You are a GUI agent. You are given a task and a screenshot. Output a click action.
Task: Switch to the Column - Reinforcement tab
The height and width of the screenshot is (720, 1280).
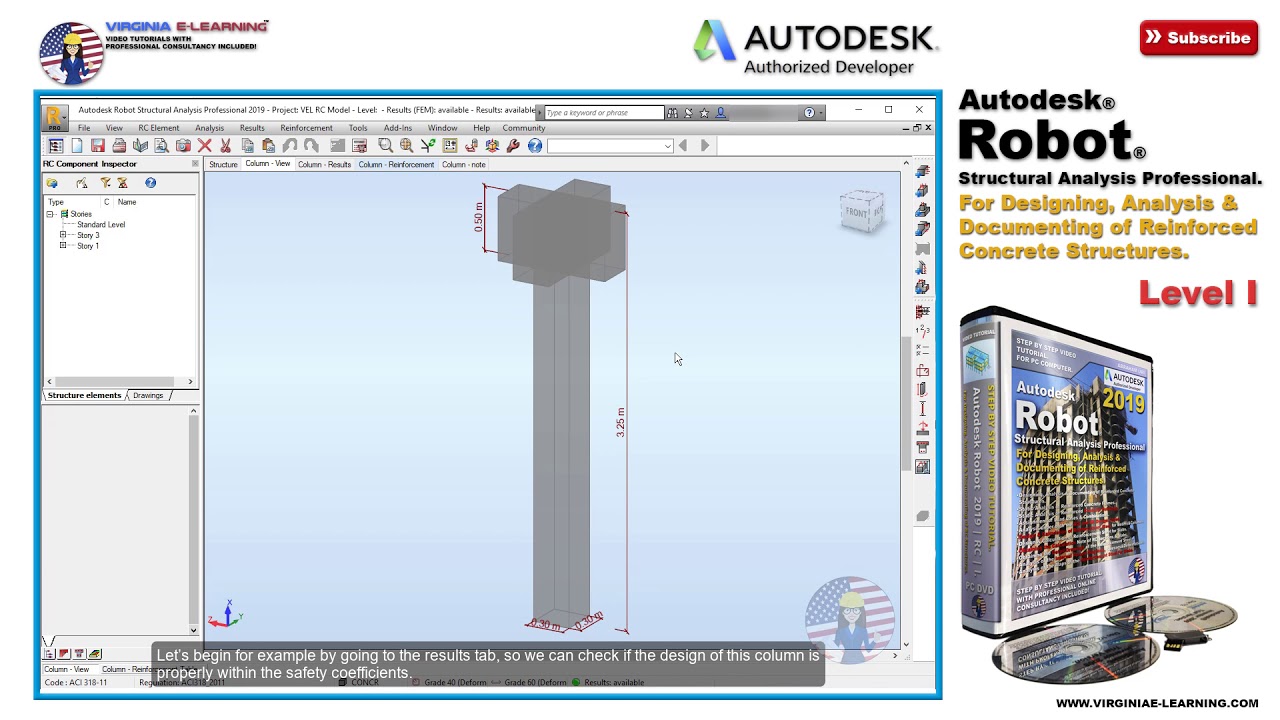pos(396,164)
